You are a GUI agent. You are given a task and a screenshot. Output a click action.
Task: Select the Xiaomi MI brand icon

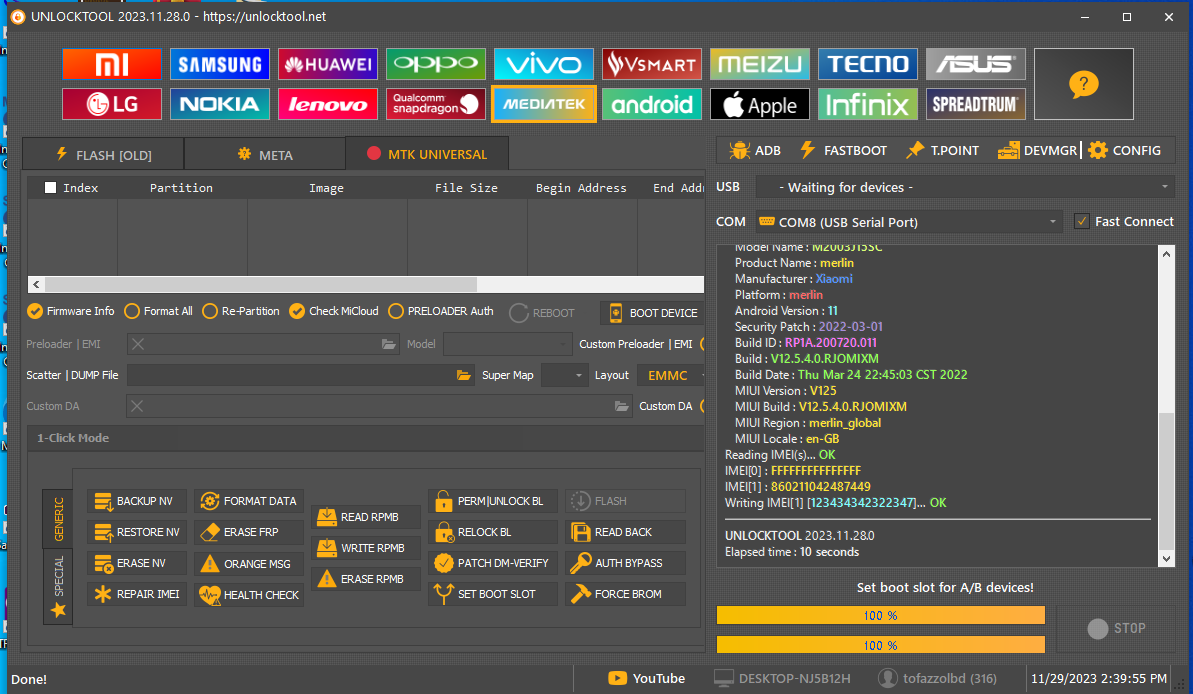coord(111,65)
